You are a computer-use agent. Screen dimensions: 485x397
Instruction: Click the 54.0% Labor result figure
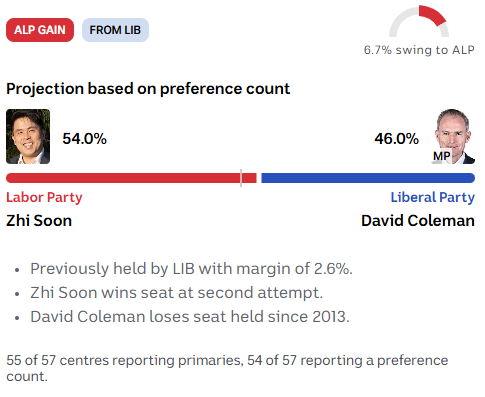84,139
